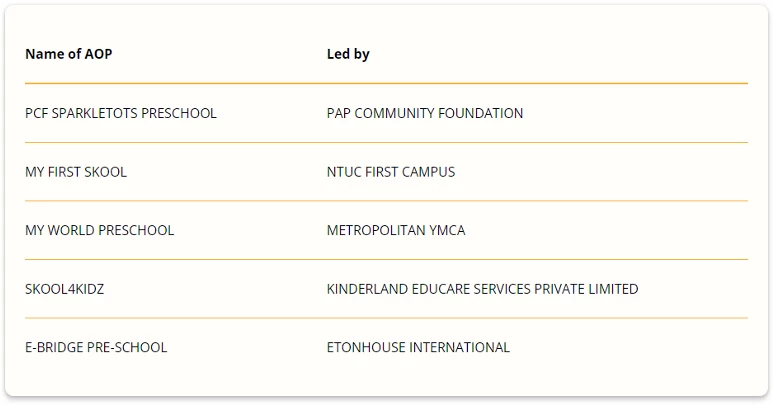Select the METROPOLITAN YMCA cell
This screenshot has width=774, height=406.
click(x=396, y=230)
